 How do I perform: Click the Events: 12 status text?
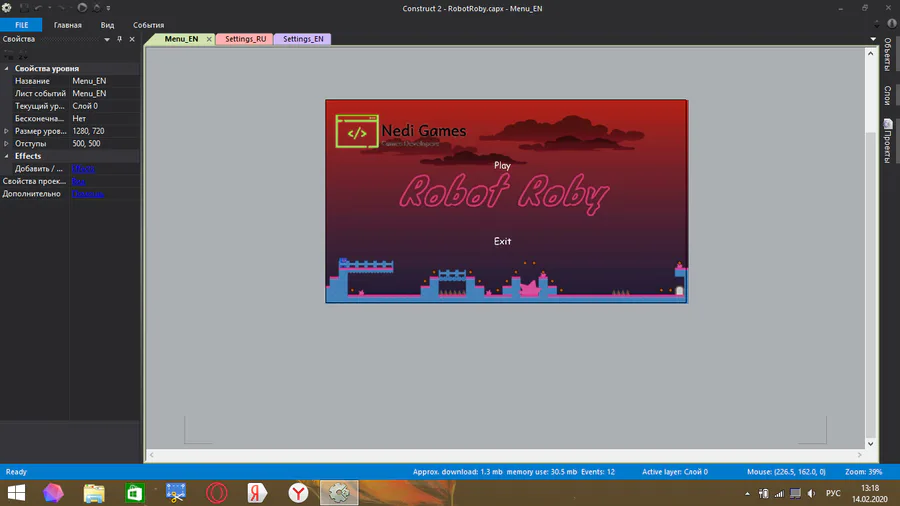coord(598,472)
